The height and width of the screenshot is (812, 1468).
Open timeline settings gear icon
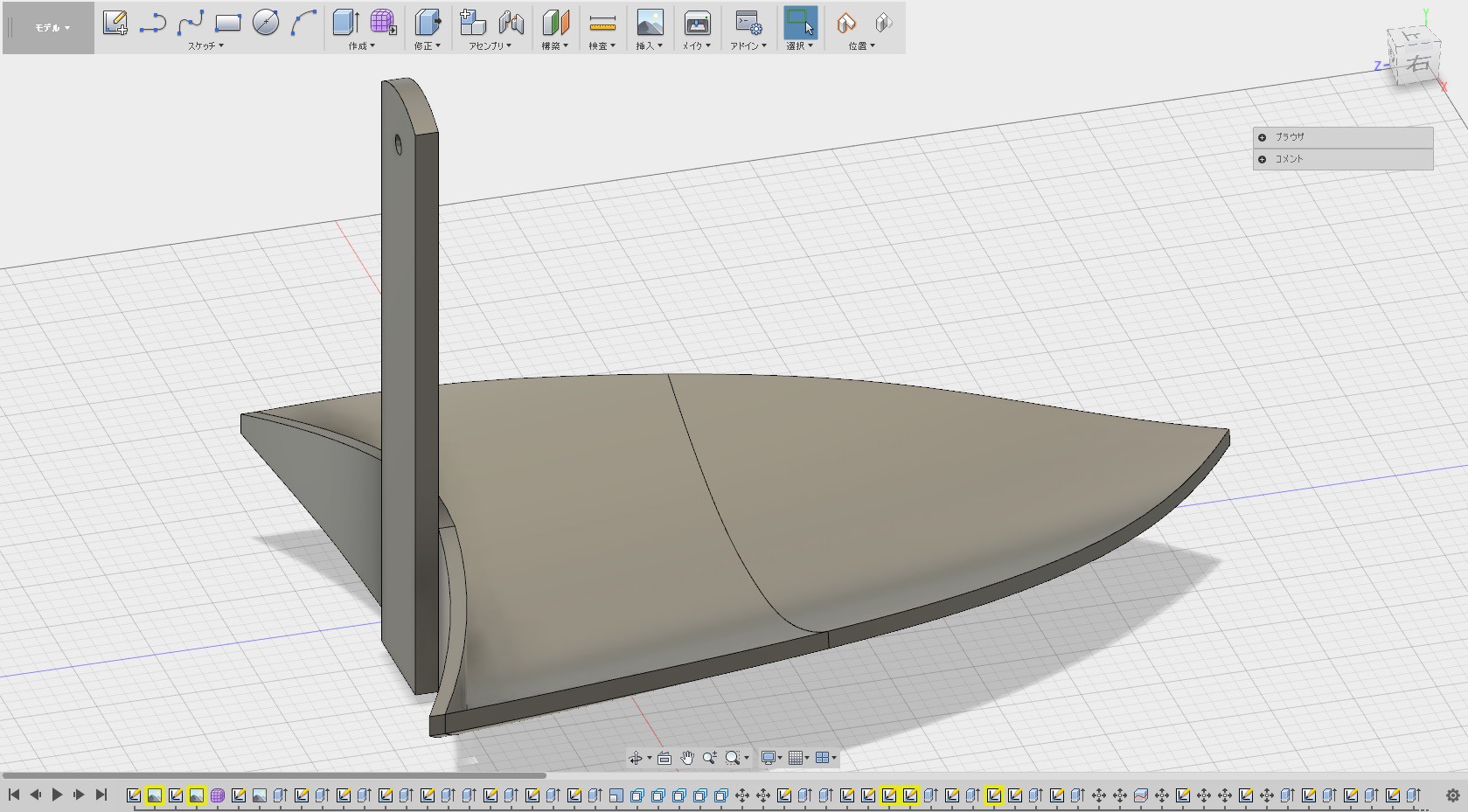click(1453, 795)
